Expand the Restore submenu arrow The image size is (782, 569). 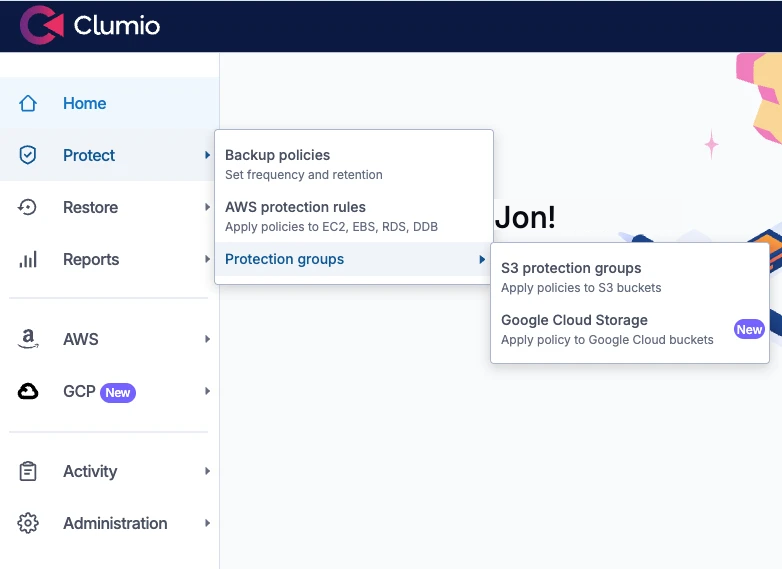[207, 207]
